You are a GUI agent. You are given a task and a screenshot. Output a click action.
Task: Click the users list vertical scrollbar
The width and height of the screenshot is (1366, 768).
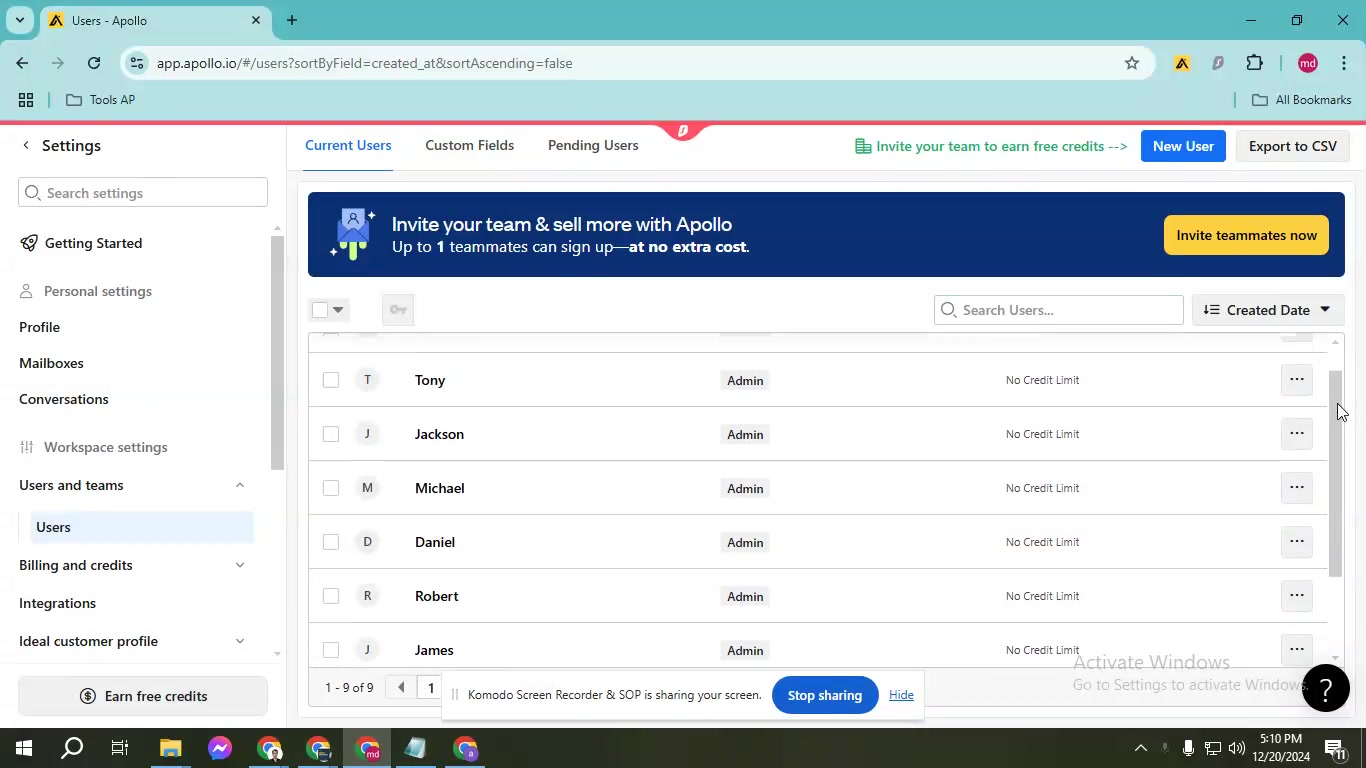[1335, 473]
